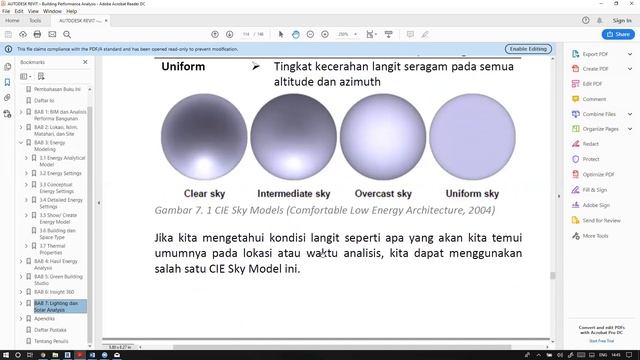Viewport: 640px width, 360px height.
Task: Open bookmark options dropdown menu
Action: 26,76
